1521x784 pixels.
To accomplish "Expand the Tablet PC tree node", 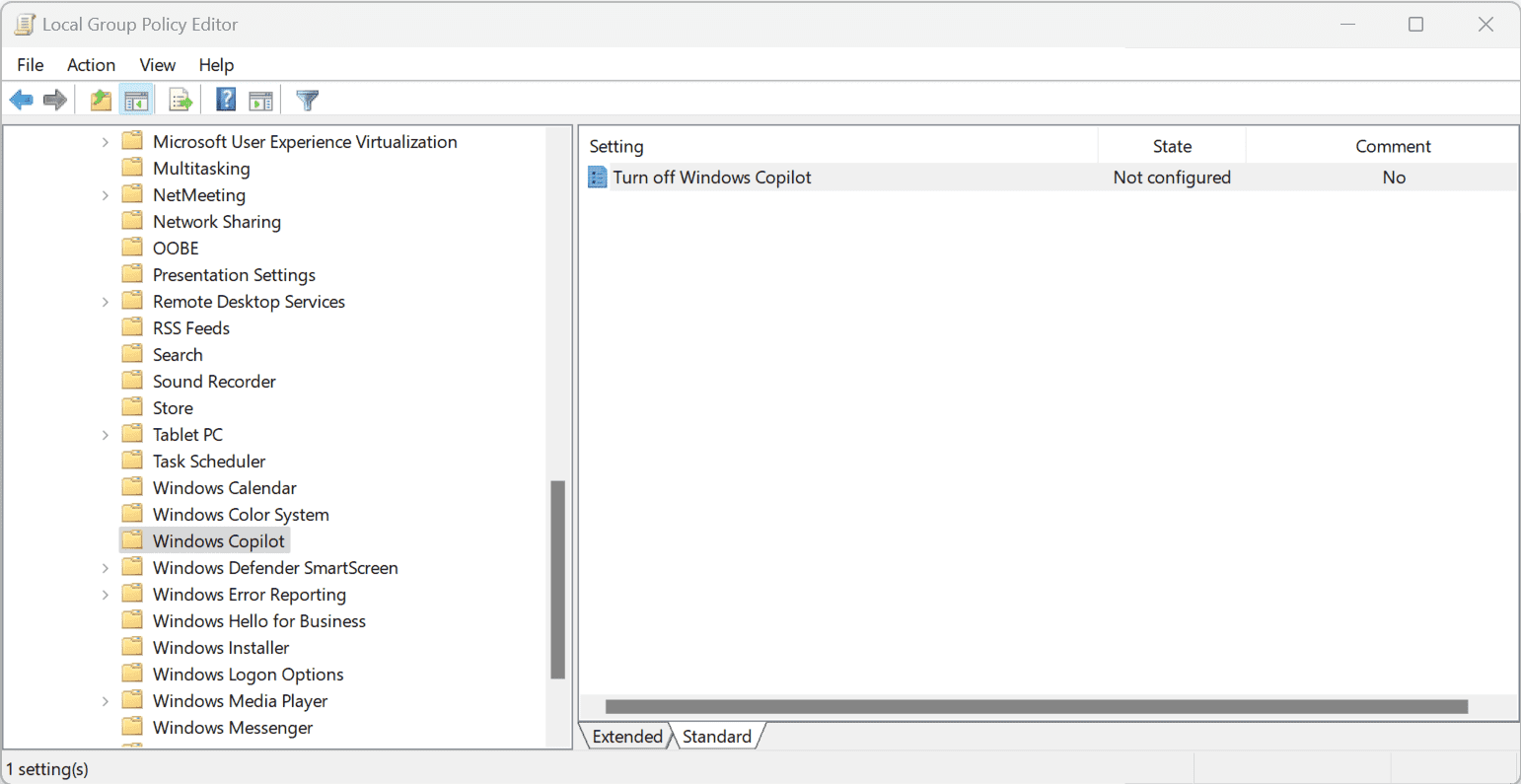I will [x=106, y=435].
